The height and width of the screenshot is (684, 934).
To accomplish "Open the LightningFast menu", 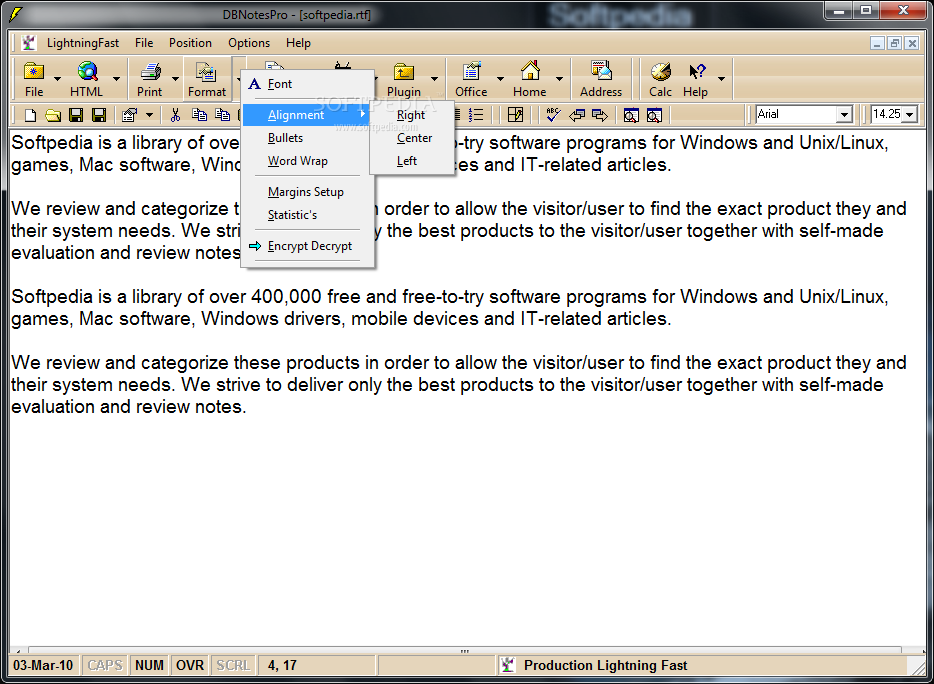I will pos(83,43).
